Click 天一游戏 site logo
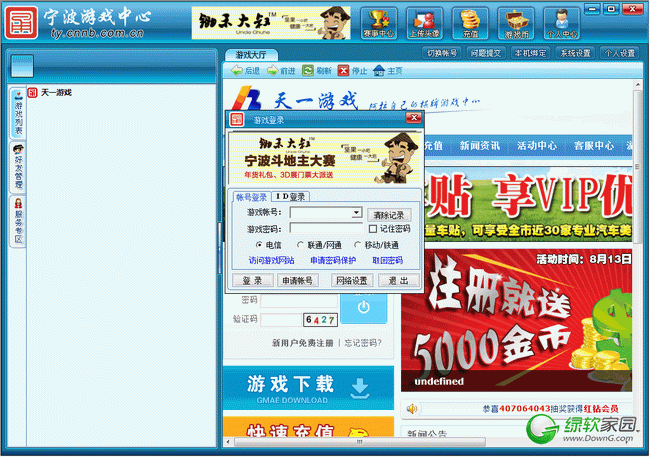Viewport: 650px width, 457px height. point(294,98)
